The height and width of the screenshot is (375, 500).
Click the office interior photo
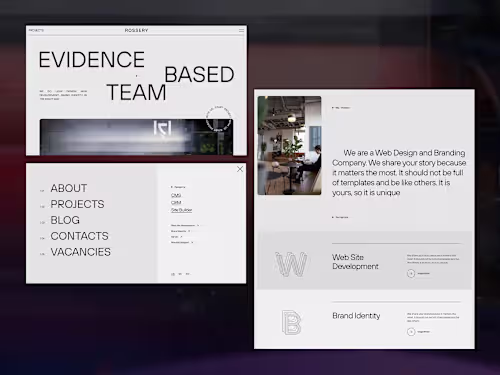289,145
